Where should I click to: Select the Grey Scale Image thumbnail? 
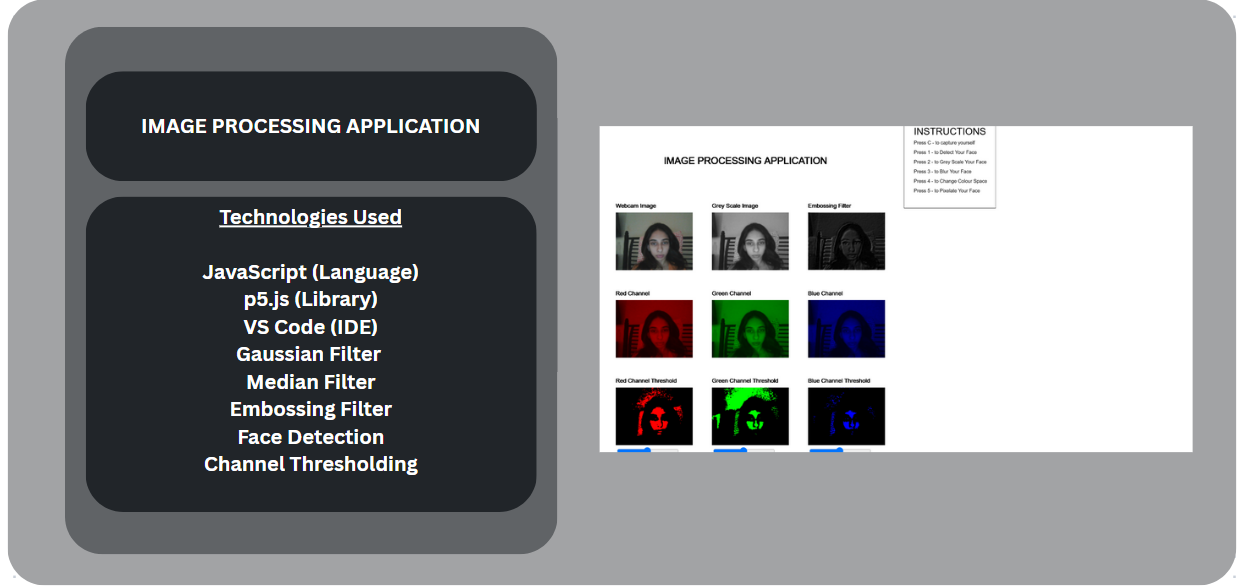tap(750, 241)
